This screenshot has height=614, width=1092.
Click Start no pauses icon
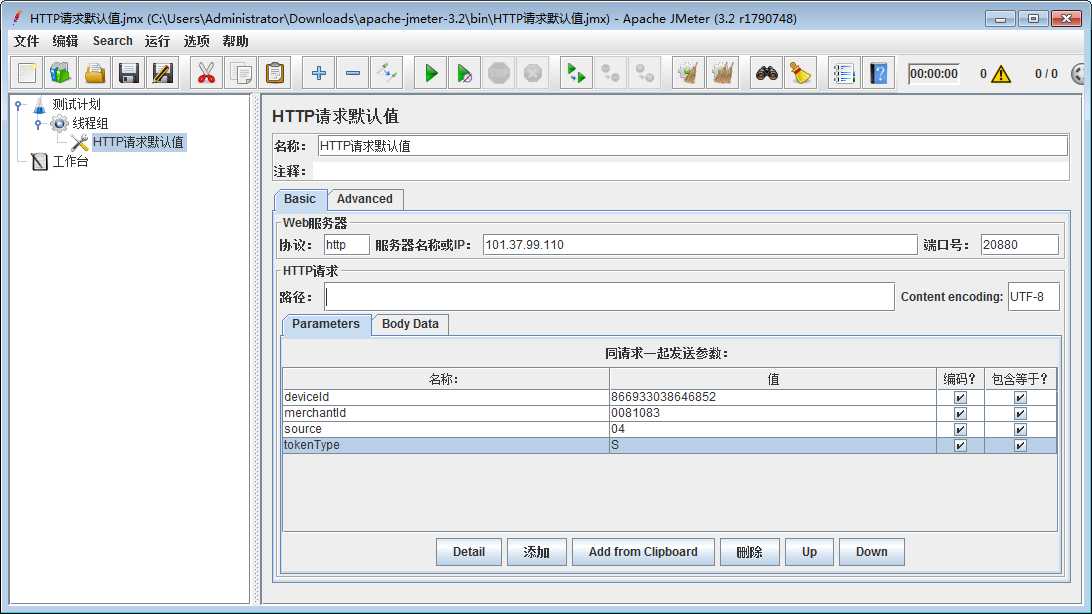pos(465,73)
